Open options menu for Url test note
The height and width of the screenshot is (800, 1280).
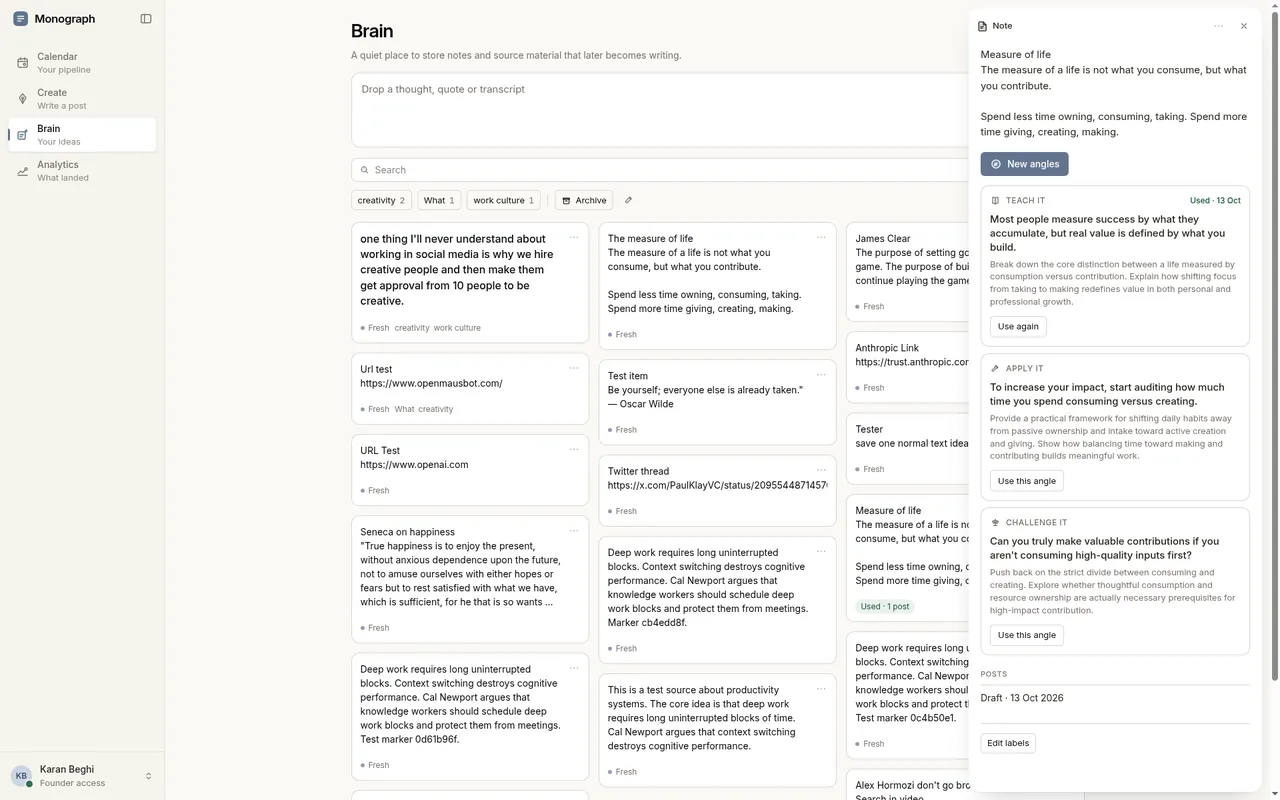click(574, 368)
